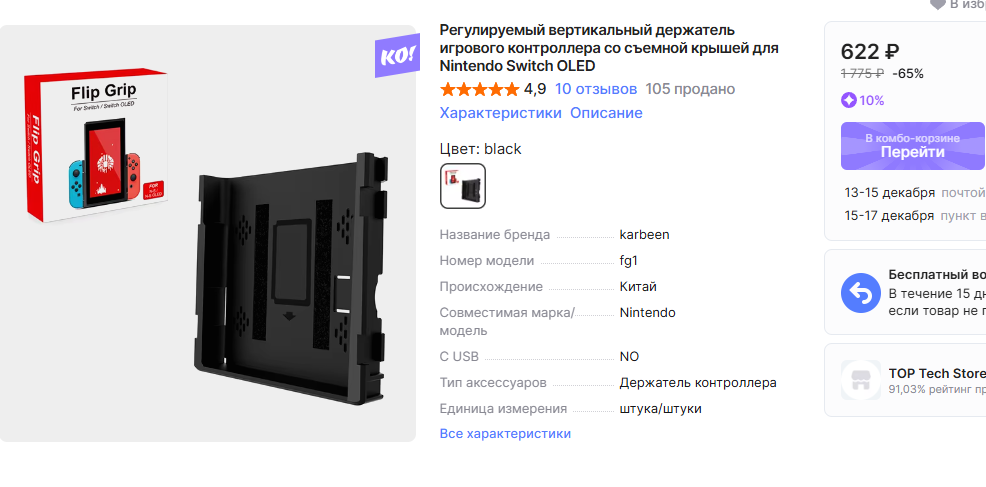Click the Бесплатный возврат info heading
This screenshot has width=986, height=487.
tap(936, 275)
